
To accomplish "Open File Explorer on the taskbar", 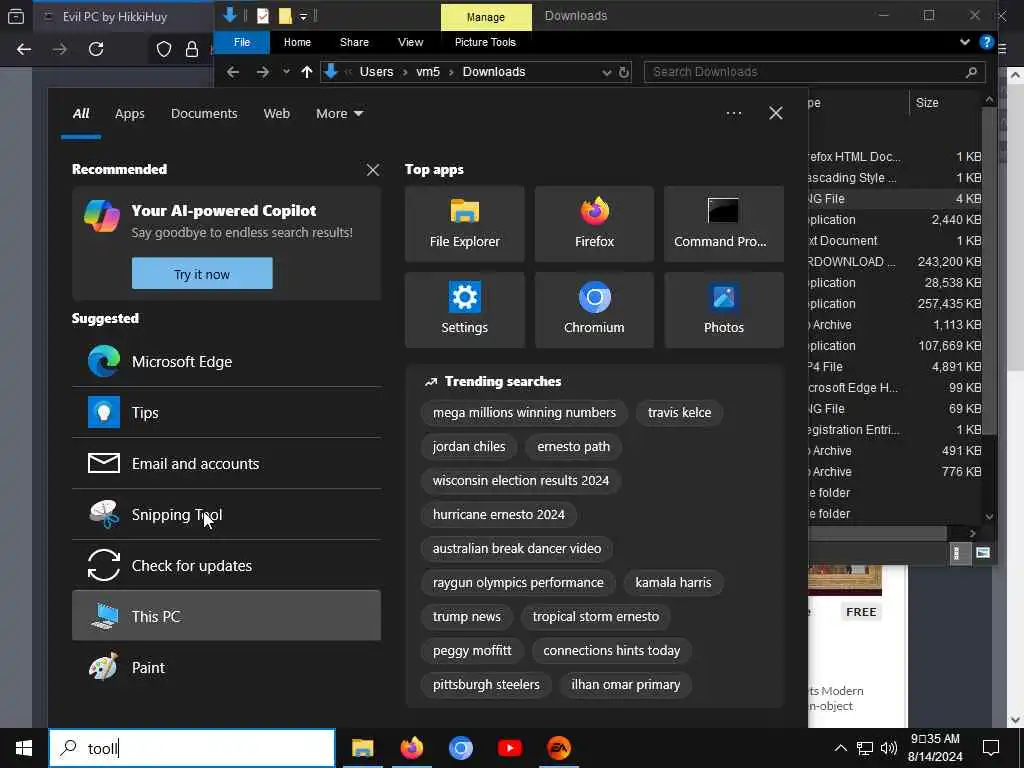I will [x=362, y=748].
